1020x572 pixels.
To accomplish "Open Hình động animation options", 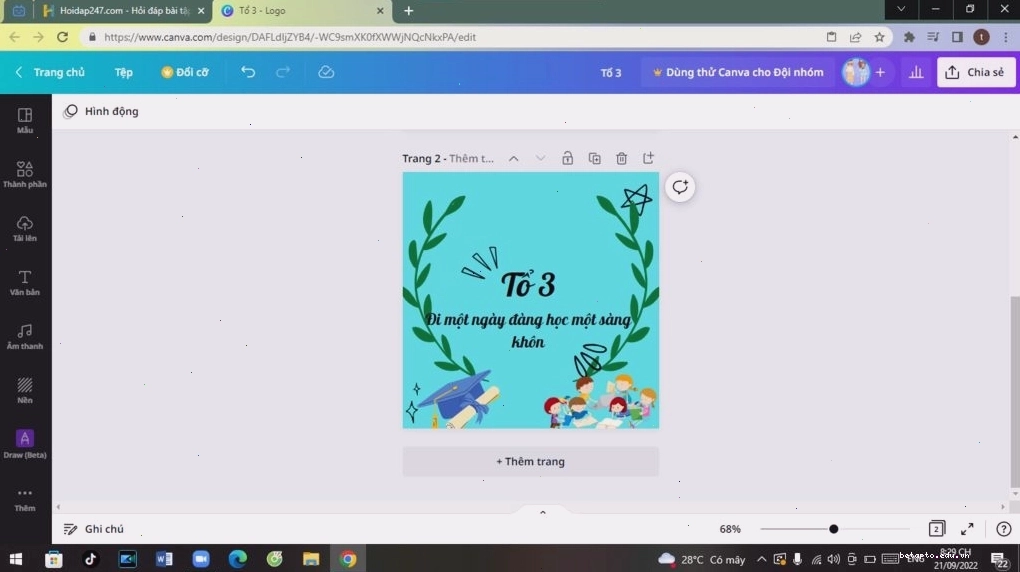I will pyautogui.click(x=101, y=111).
